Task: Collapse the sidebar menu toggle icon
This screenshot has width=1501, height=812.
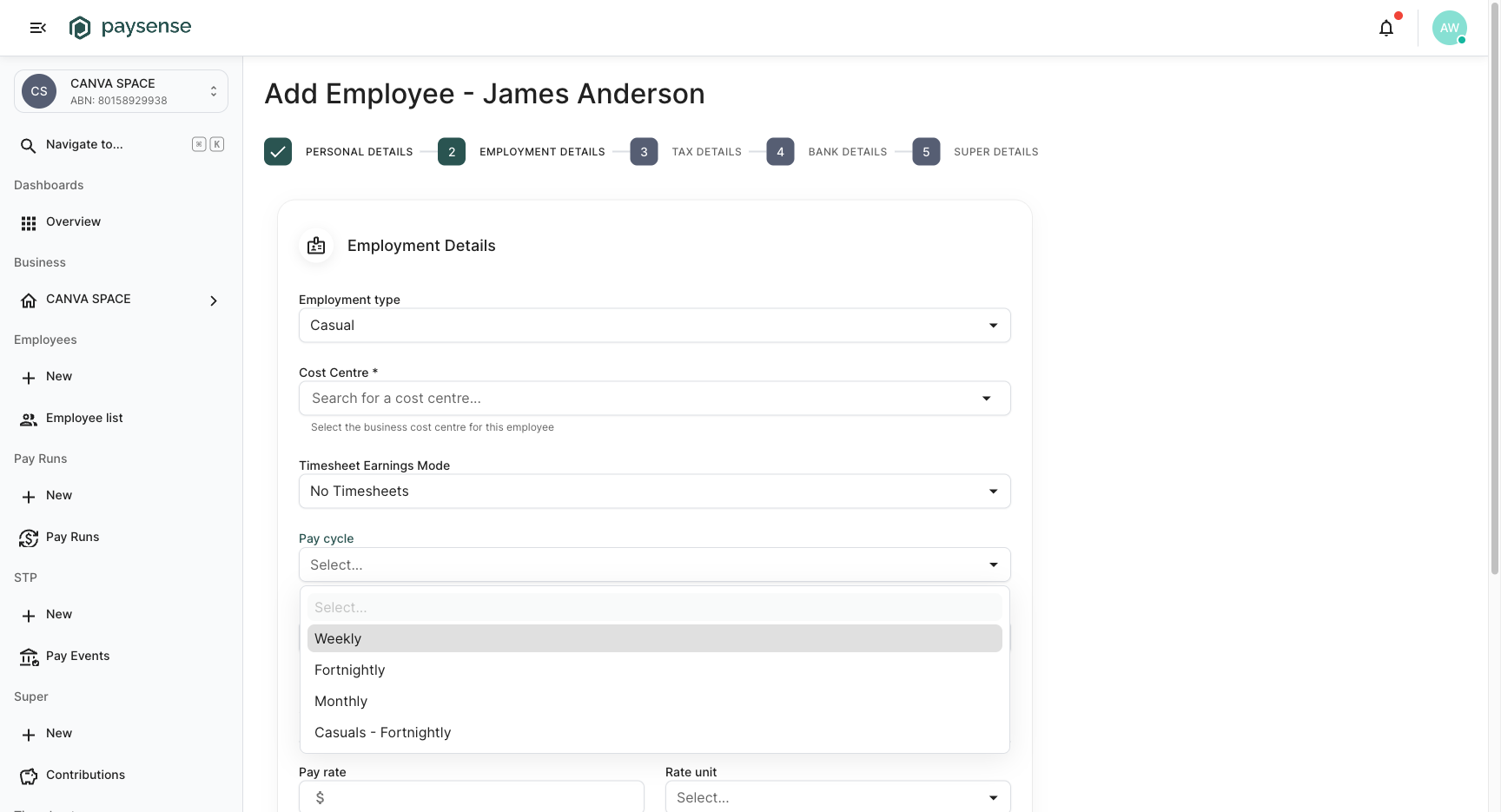Action: pyautogui.click(x=37, y=28)
